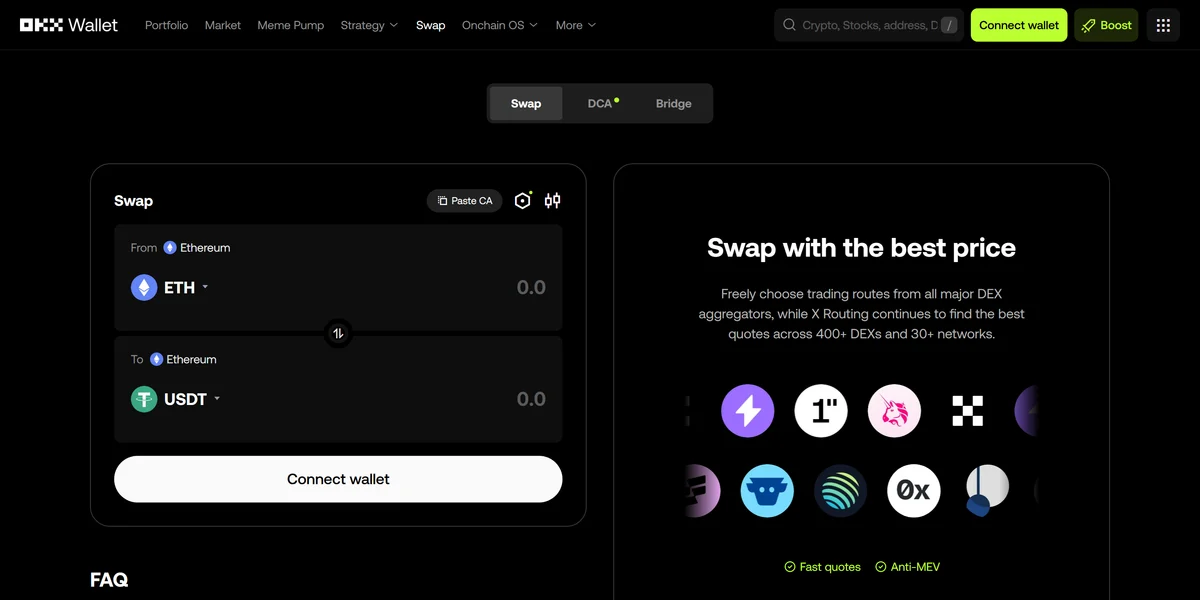This screenshot has width=1200, height=600.
Task: Open the hexagon routing settings icon
Action: pos(523,201)
